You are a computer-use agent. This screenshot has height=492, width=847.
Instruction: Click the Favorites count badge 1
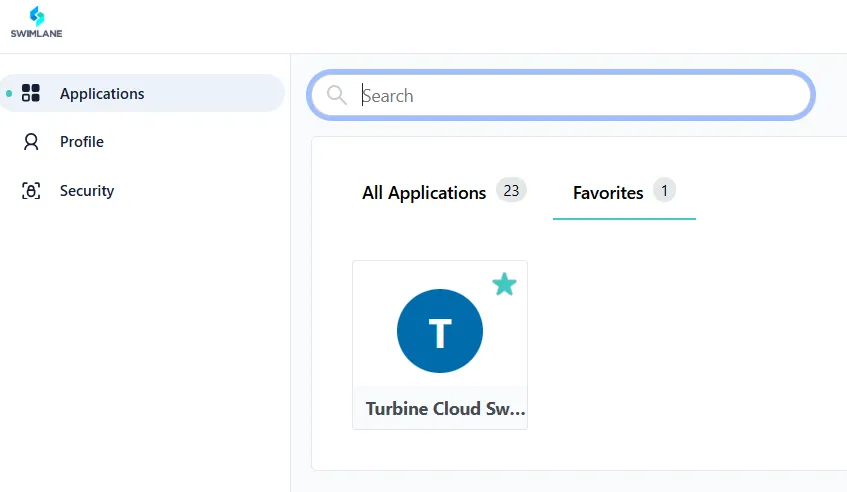point(664,190)
